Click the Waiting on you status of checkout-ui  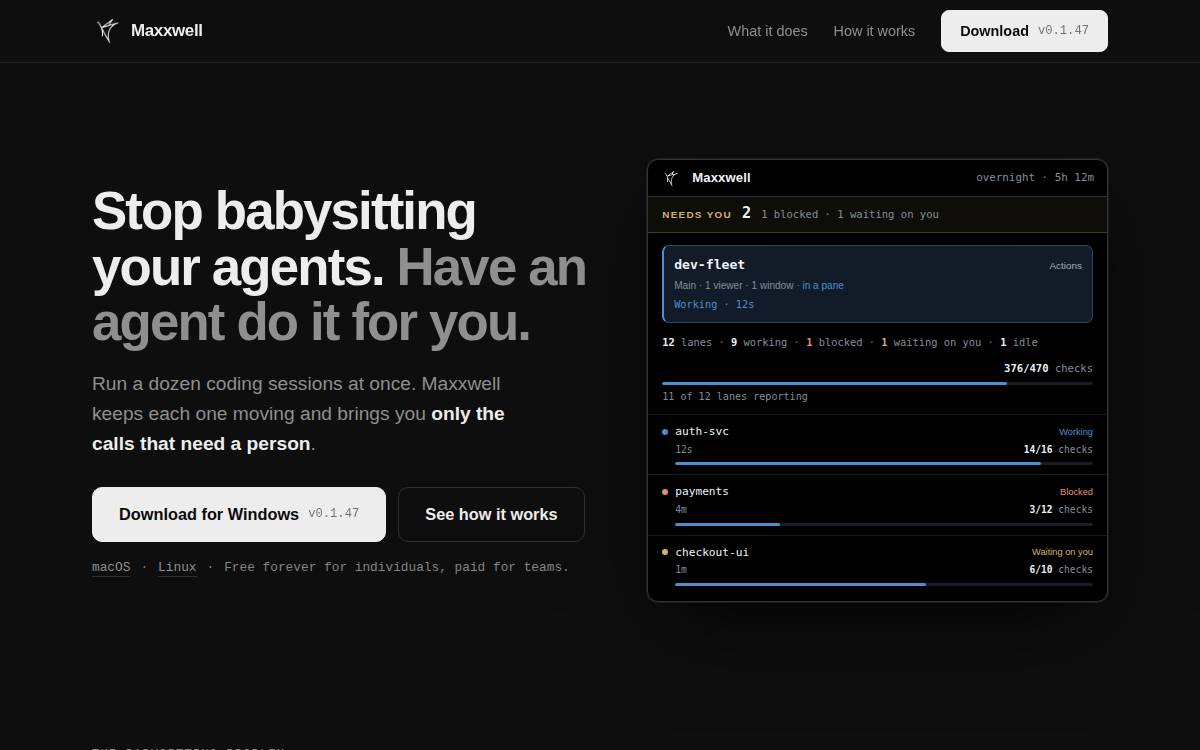point(1062,552)
